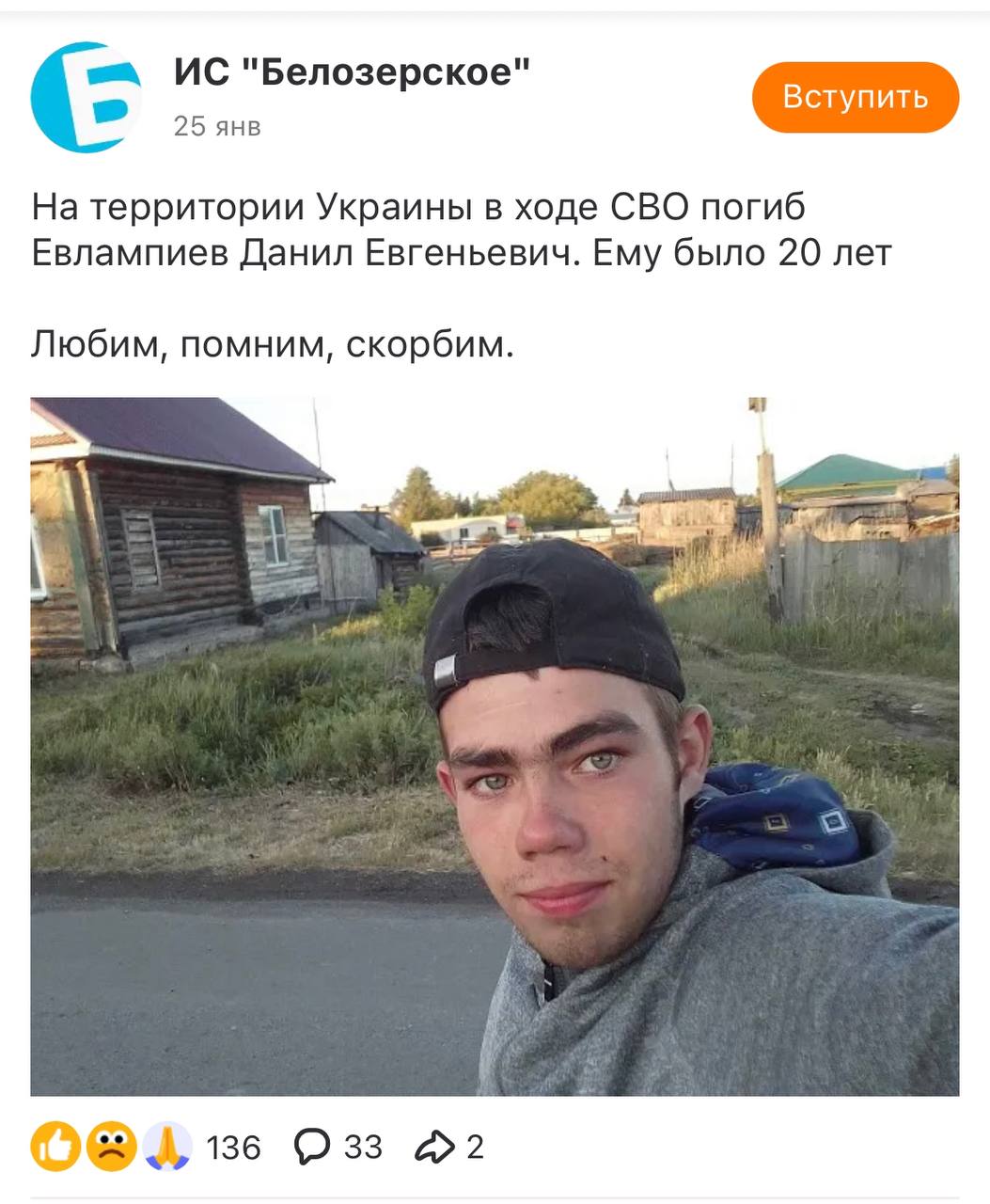The image size is (990, 1204).
Task: Click post text starting "На территории Украины"
Action: coord(462,230)
